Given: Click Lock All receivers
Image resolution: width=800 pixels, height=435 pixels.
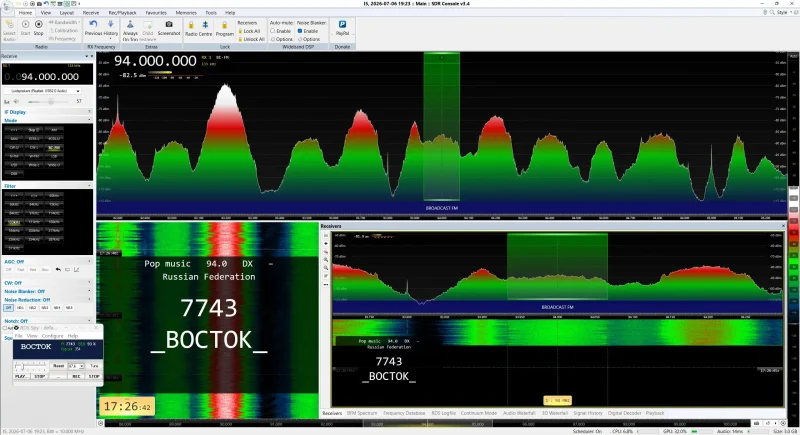Looking at the screenshot, I should pyautogui.click(x=249, y=31).
